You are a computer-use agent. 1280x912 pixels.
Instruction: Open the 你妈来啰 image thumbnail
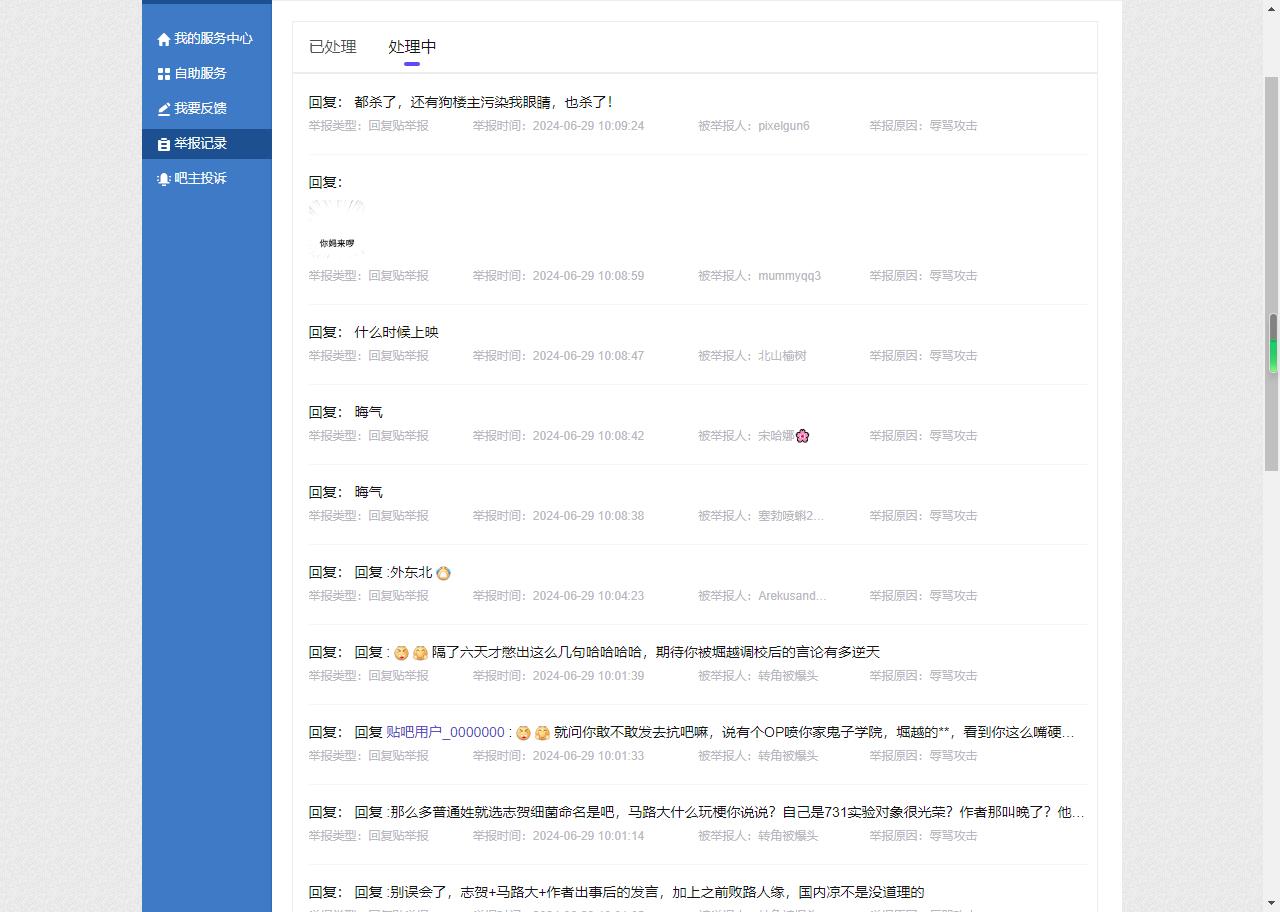(337, 229)
